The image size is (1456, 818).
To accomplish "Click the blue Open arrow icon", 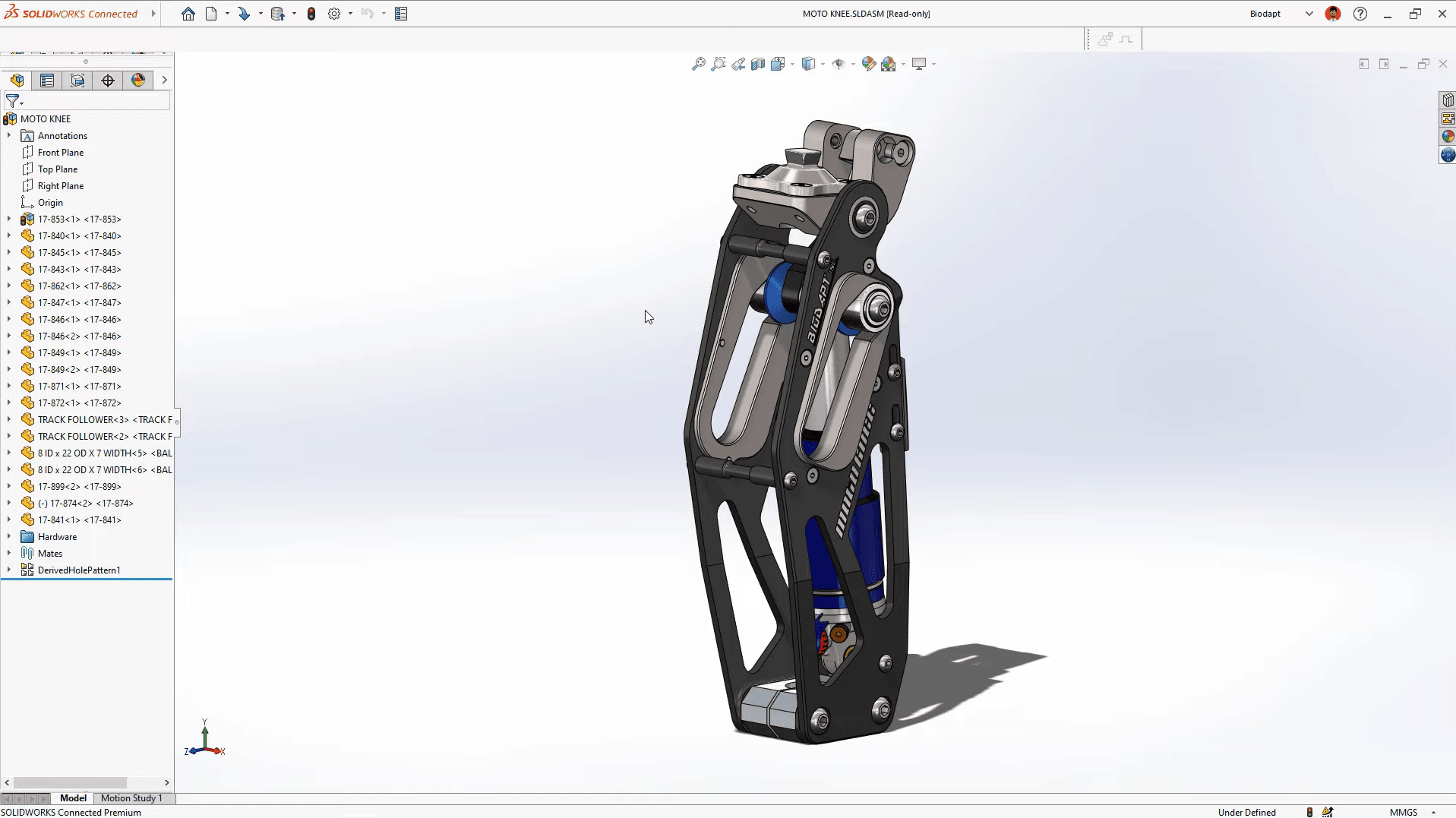I will pos(244,14).
